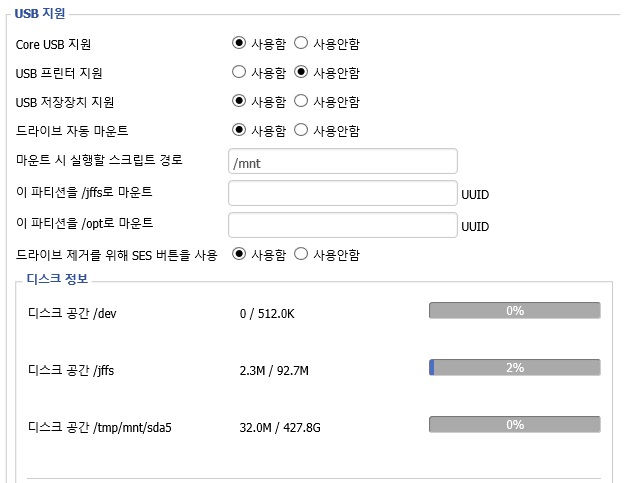Enable Core USB 지원 with 사용함 radio
This screenshot has height=483, width=626.
pos(239,43)
